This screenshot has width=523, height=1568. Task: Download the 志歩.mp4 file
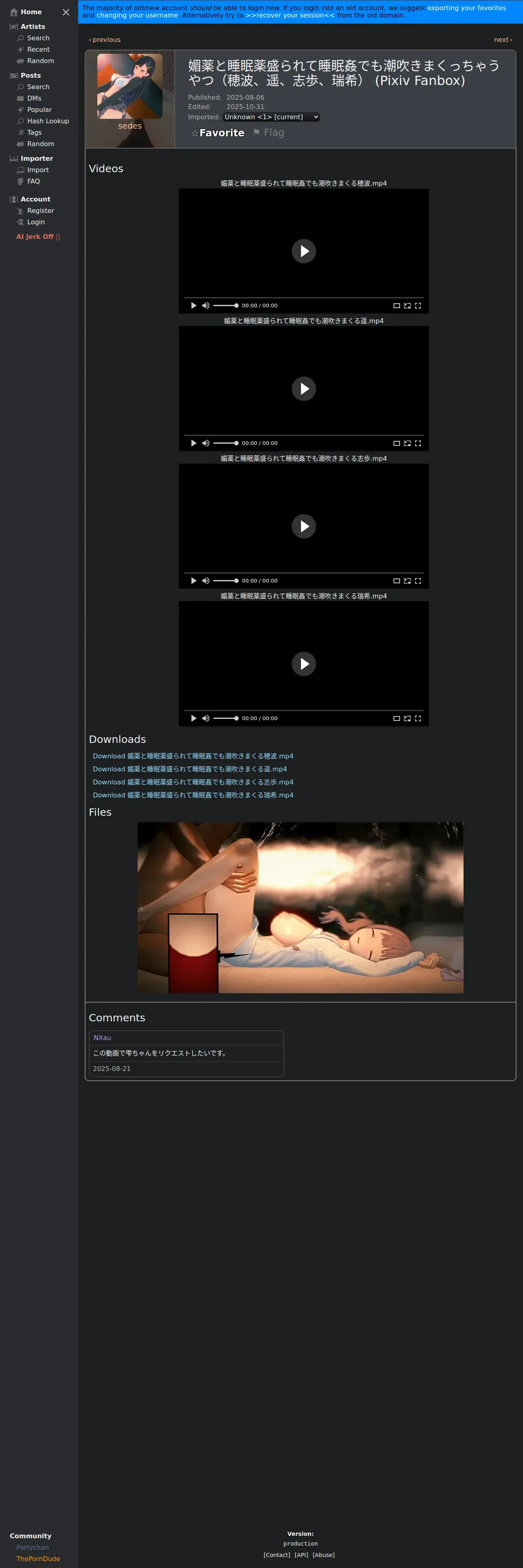[193, 782]
